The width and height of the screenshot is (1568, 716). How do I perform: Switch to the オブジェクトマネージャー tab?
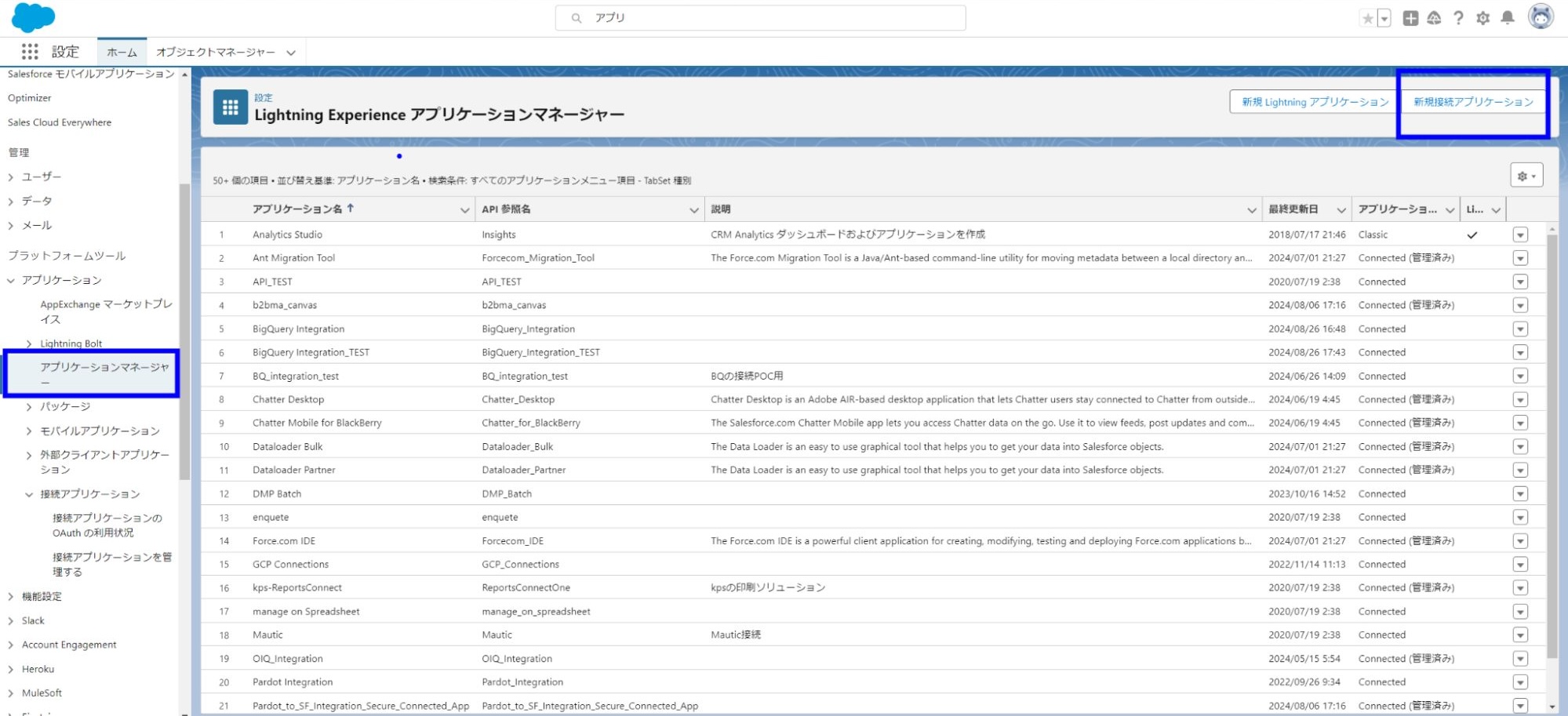215,53
